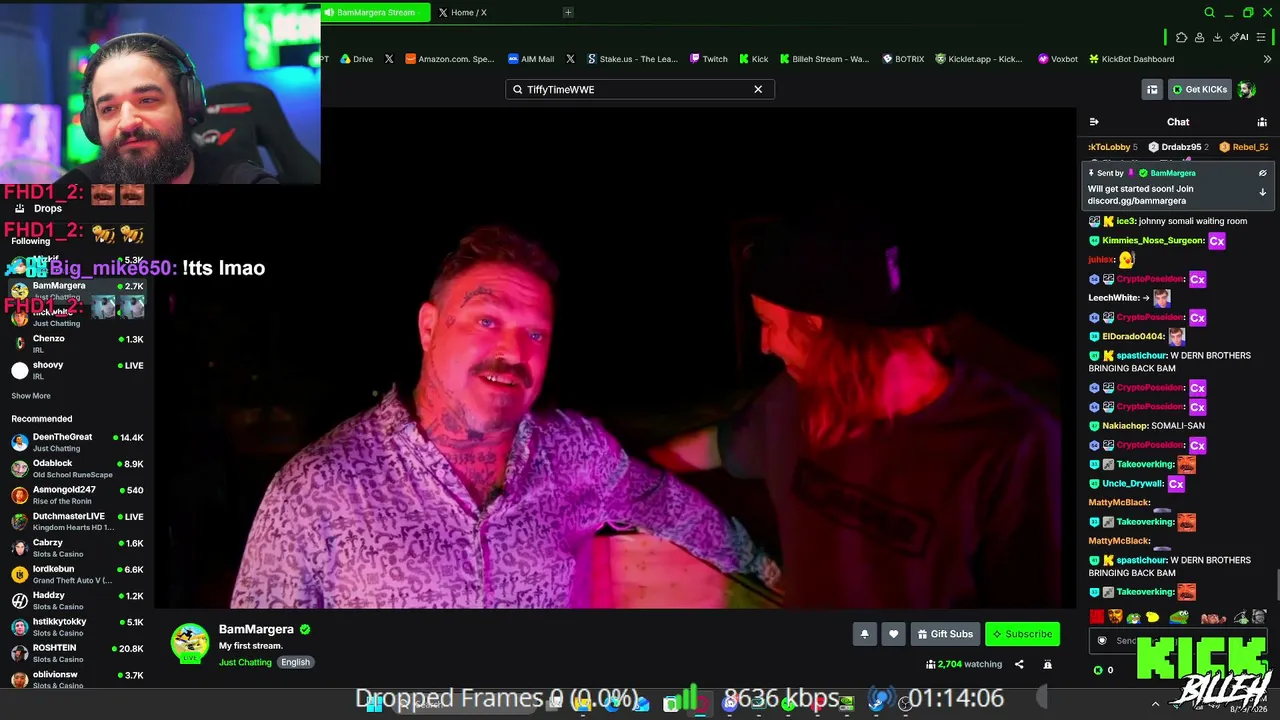The image size is (1280, 720).
Task: Open the browser settings sliders menu
Action: (x=1263, y=37)
